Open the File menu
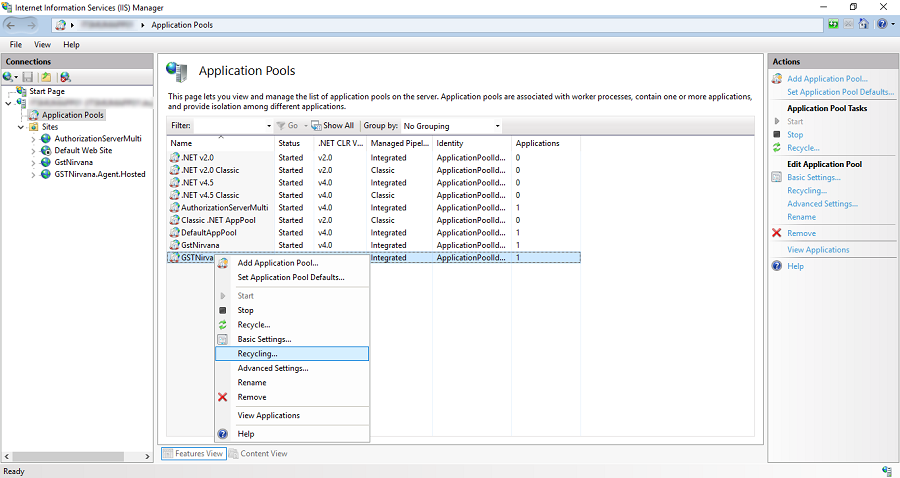The width and height of the screenshot is (900, 478). click(15, 44)
